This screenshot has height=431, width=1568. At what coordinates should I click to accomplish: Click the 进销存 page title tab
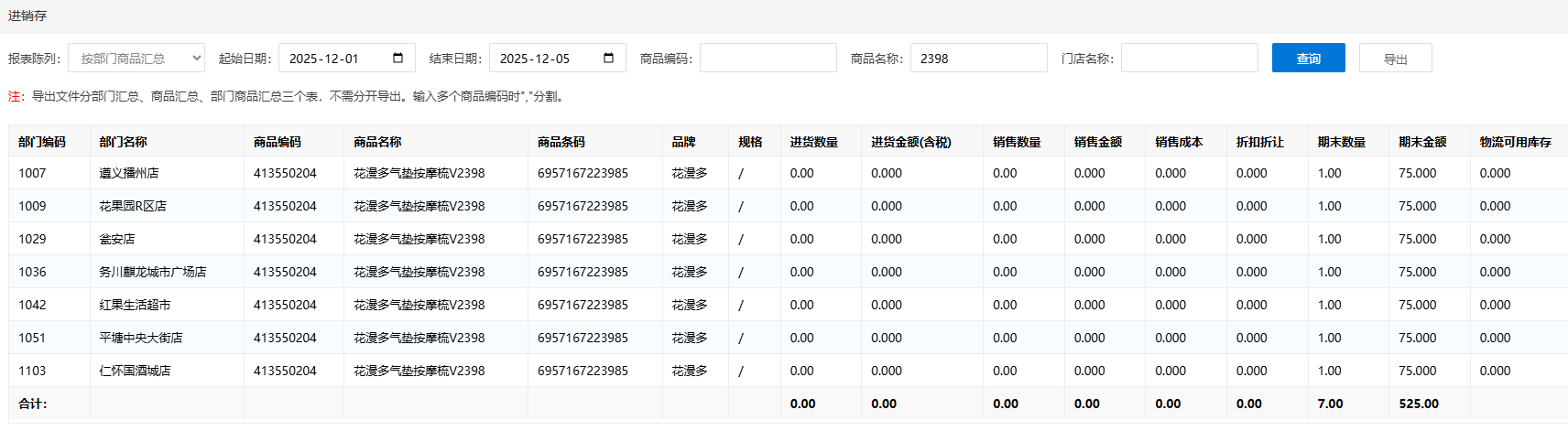(27, 16)
